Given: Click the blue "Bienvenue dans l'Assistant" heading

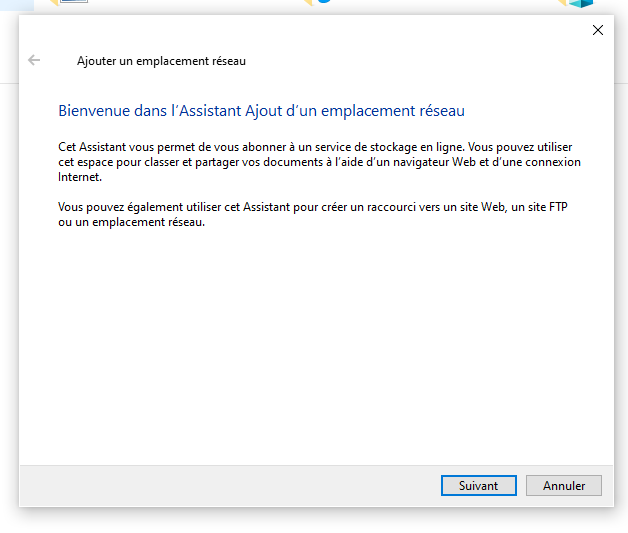Looking at the screenshot, I should point(261,111).
